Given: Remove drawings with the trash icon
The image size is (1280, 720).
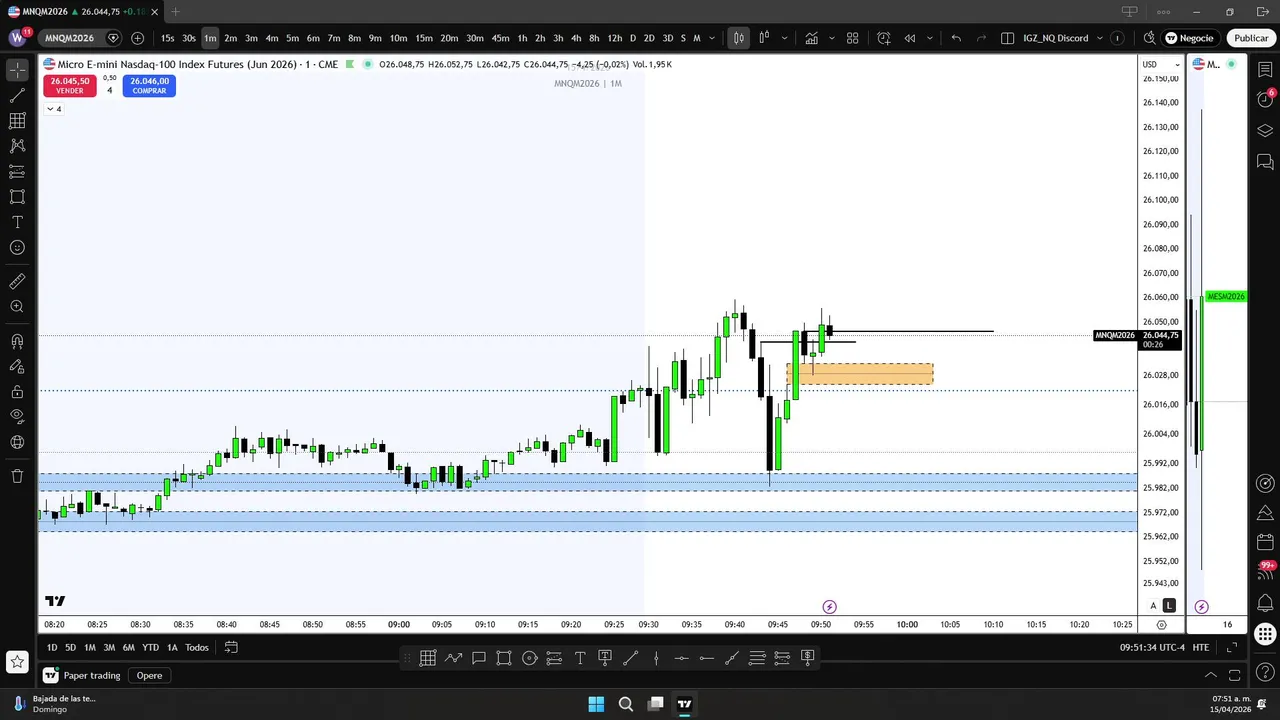Looking at the screenshot, I should point(17,476).
